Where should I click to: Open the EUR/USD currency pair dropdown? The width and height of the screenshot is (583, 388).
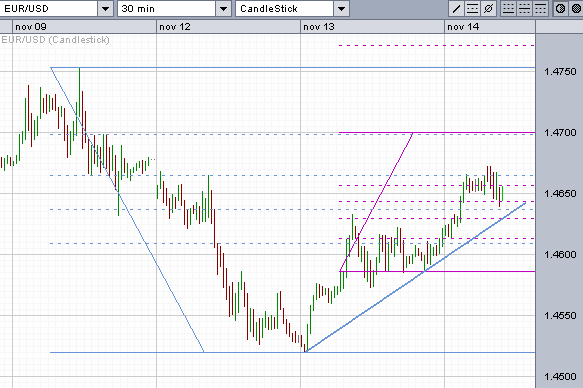(105, 9)
